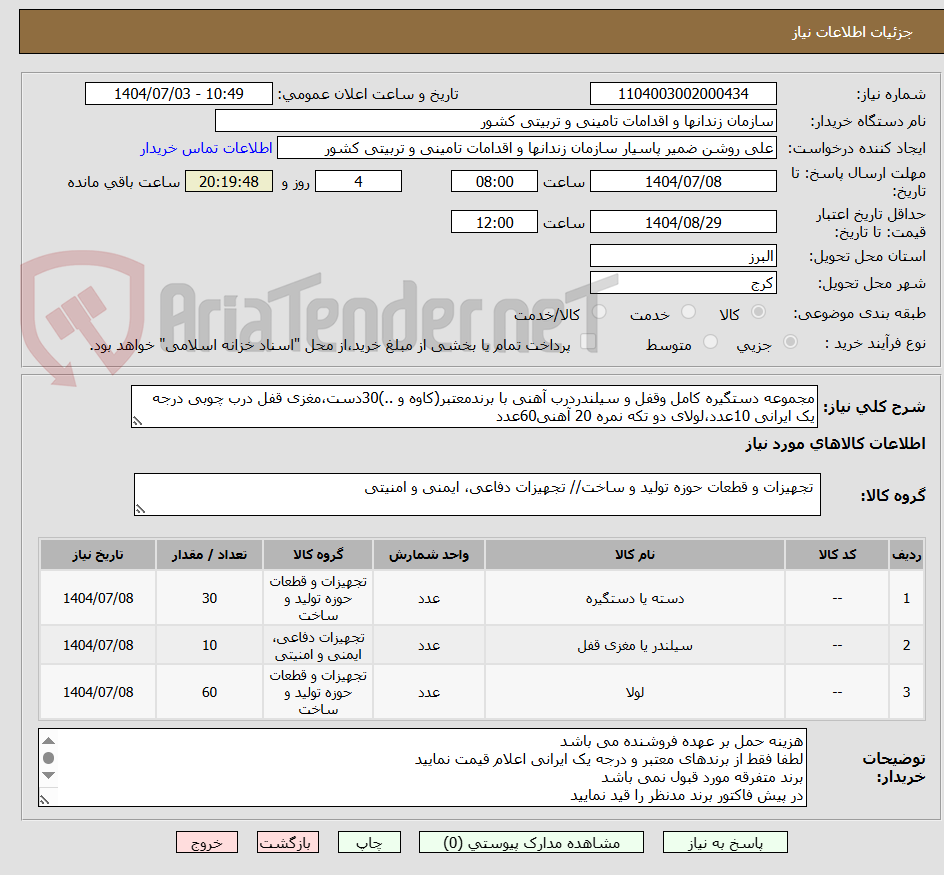Click the پاسخ به نیاز button
The image size is (944, 875).
click(x=725, y=842)
